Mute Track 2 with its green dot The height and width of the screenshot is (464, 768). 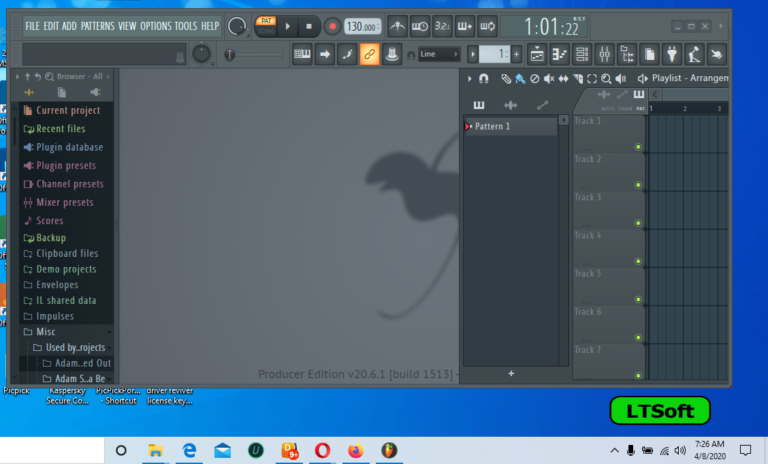(x=638, y=185)
